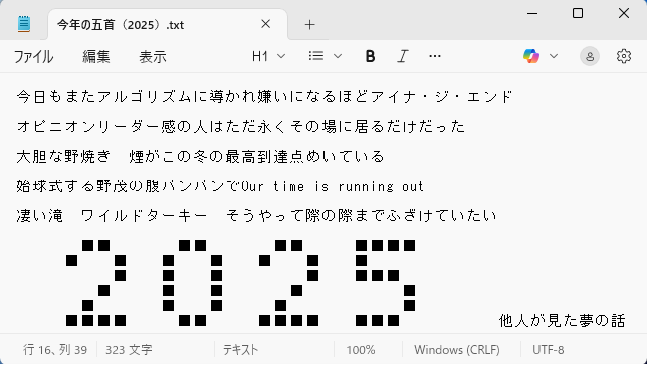Image resolution: width=648 pixels, height=365 pixels.
Task: Click the UTF-8 encoding status
Action: [548, 350]
